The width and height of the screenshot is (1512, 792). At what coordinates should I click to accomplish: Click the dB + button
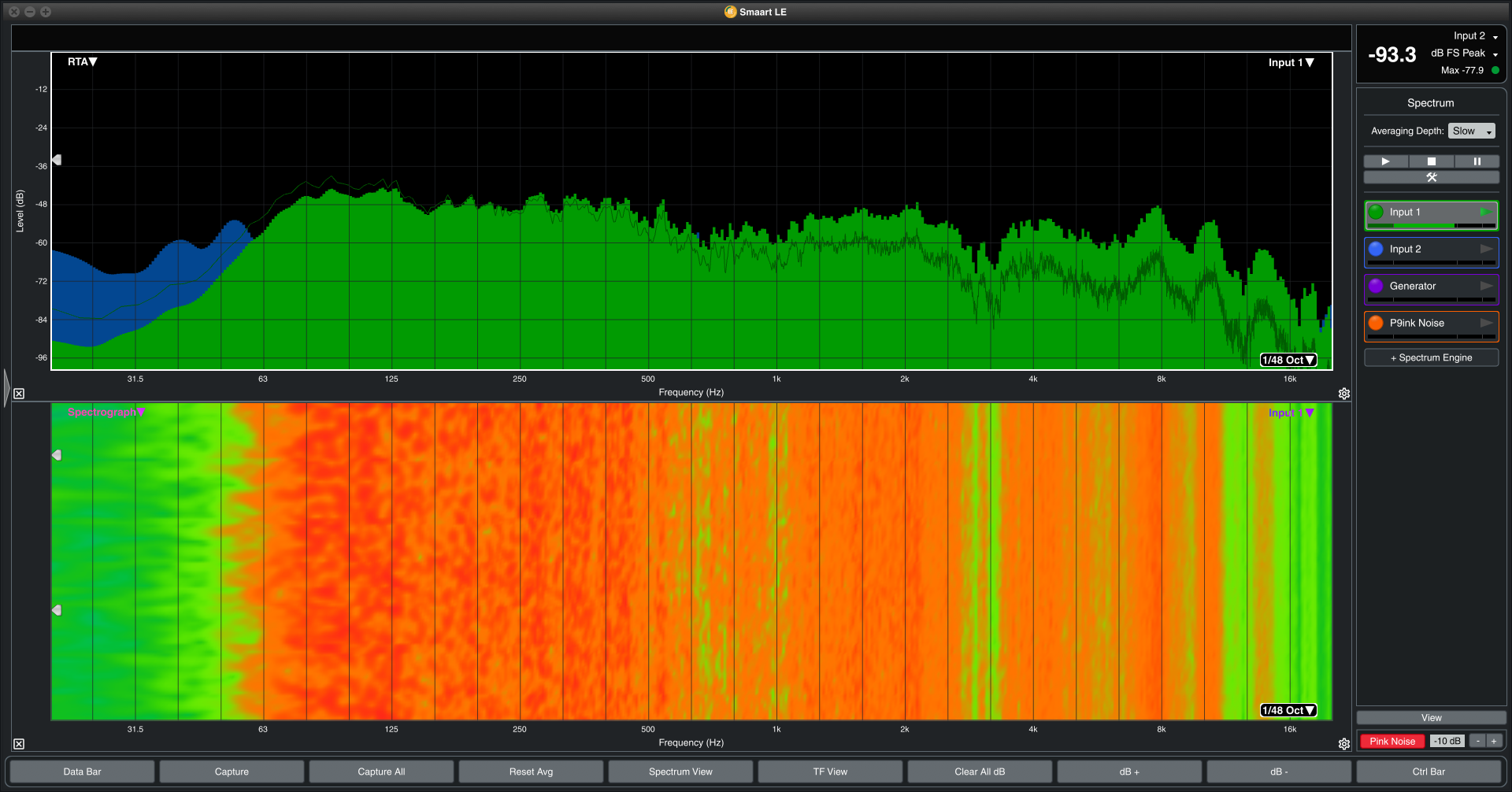[x=1129, y=772]
